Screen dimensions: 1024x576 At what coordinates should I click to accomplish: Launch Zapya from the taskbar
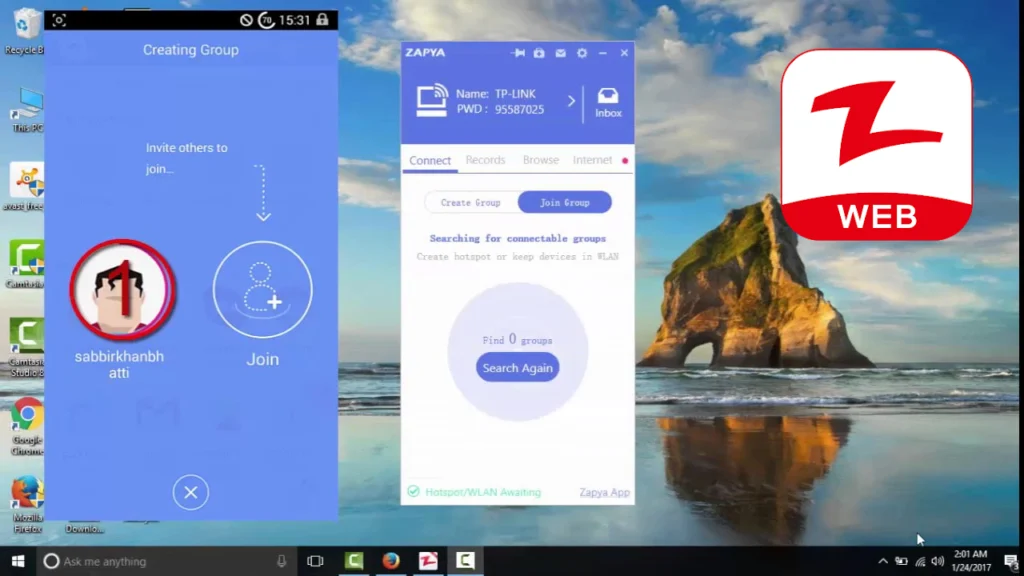pos(428,561)
